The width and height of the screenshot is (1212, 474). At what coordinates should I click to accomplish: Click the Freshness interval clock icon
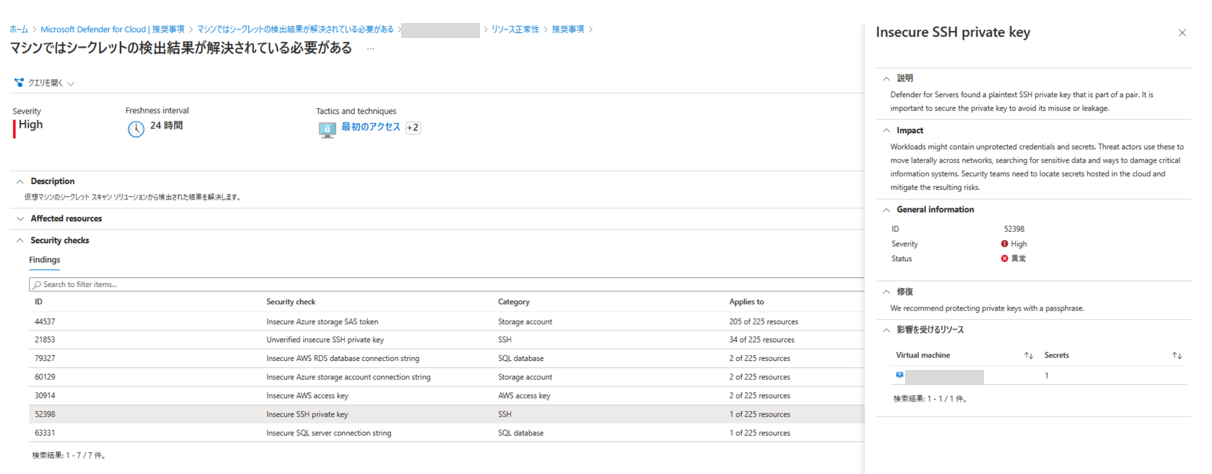[x=135, y=129]
